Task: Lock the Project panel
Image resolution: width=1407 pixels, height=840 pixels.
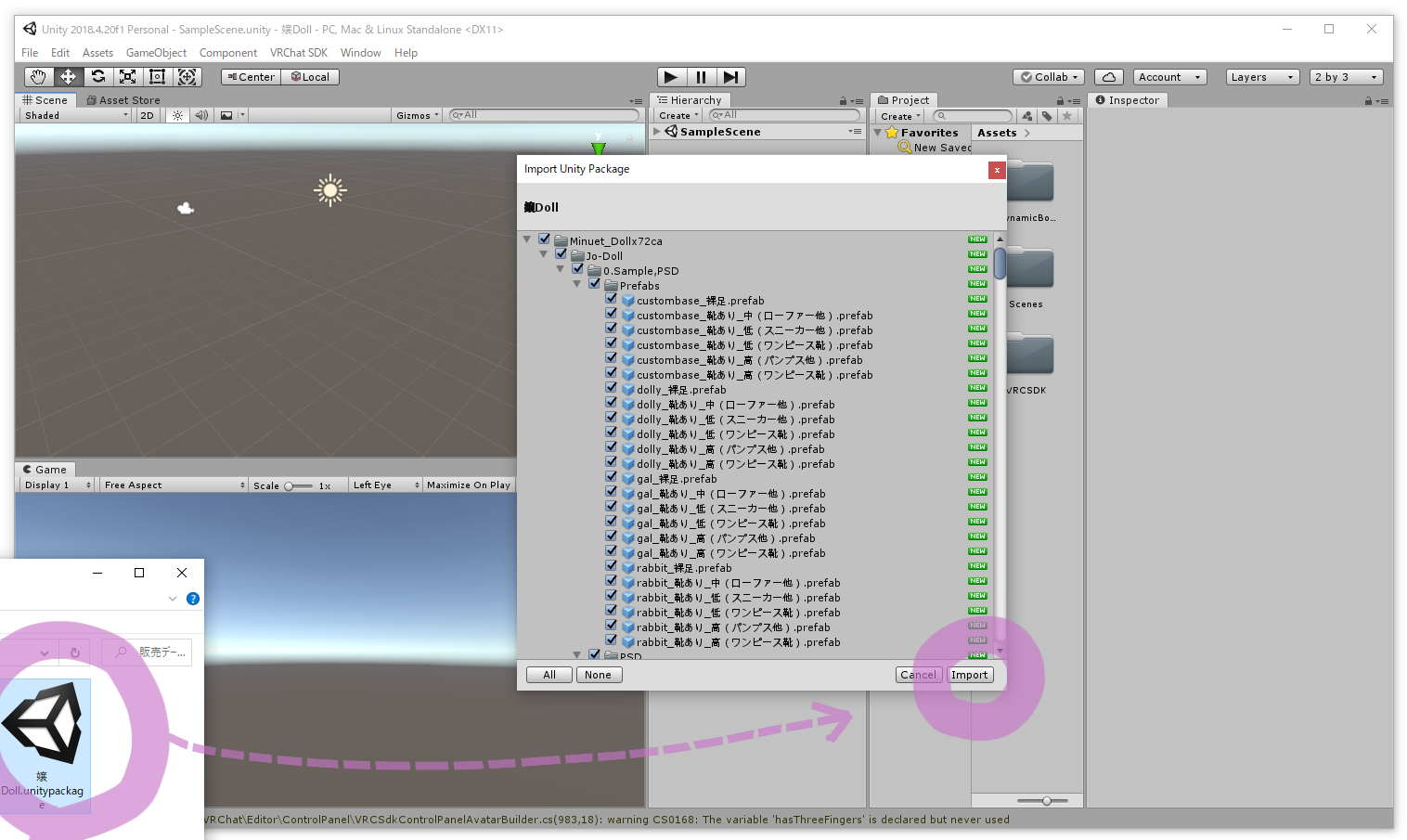Action: [1060, 100]
